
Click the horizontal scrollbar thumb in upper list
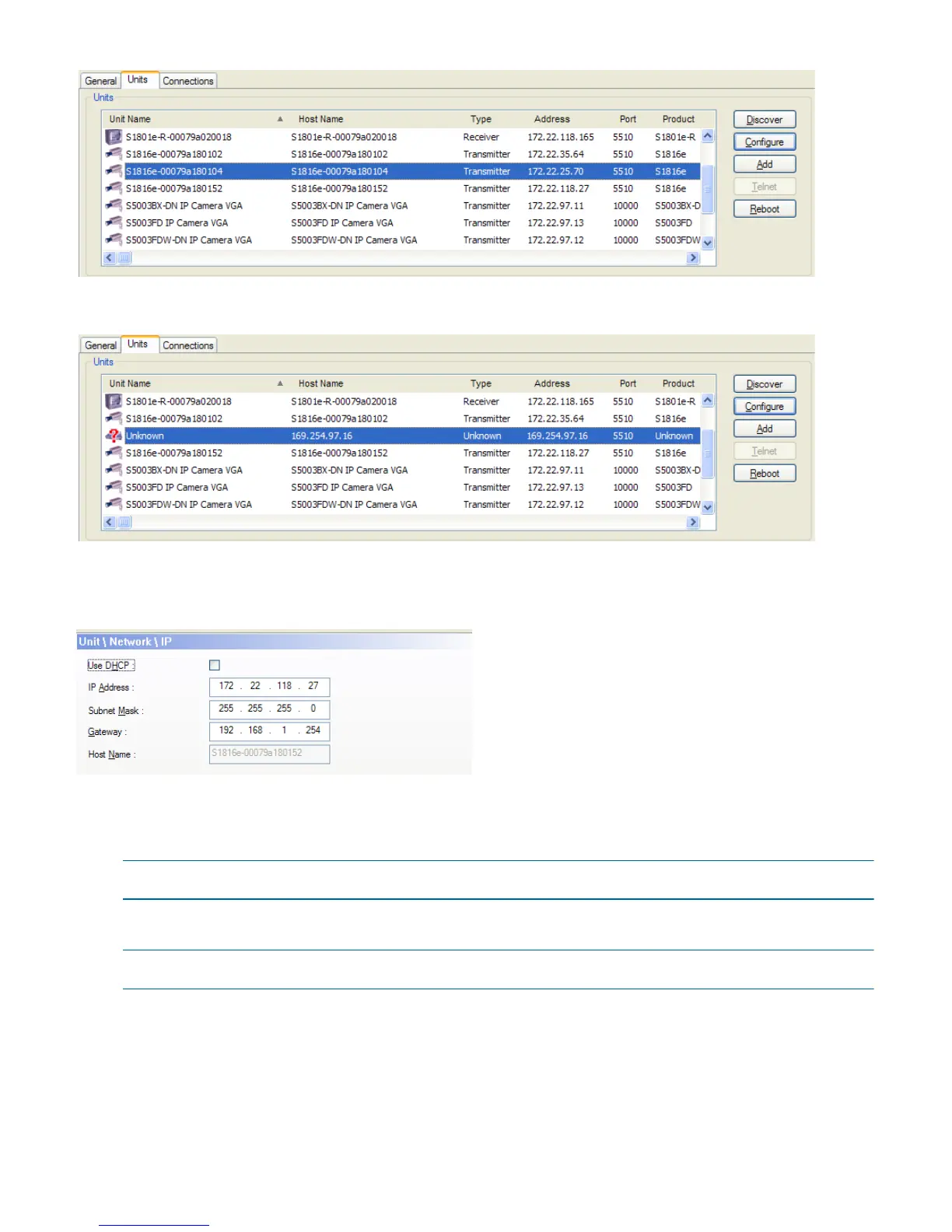point(124,257)
